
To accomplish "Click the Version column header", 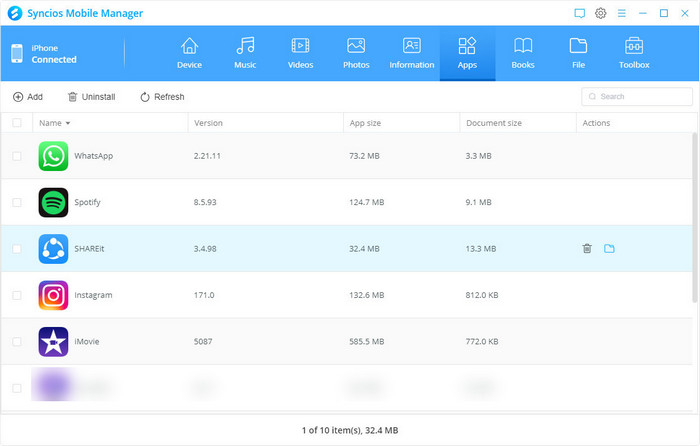I will point(207,123).
